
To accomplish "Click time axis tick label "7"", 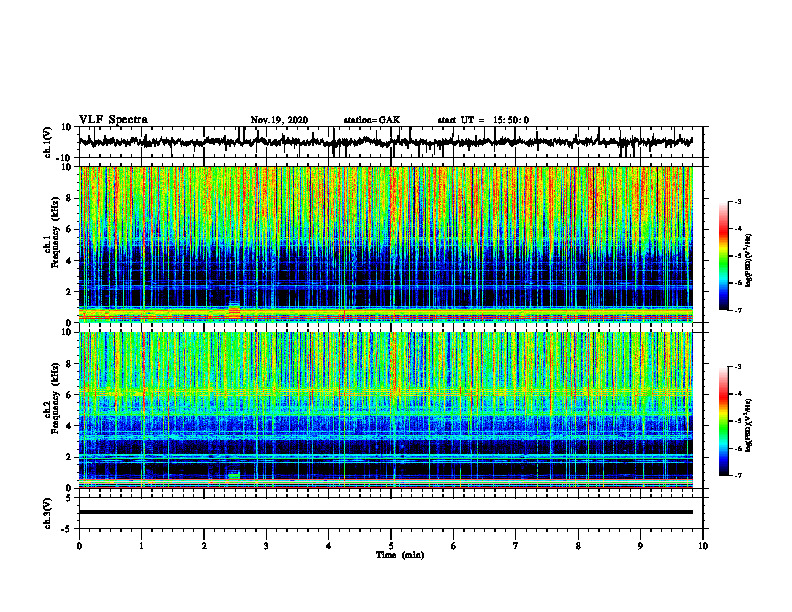I will pyautogui.click(x=516, y=546).
